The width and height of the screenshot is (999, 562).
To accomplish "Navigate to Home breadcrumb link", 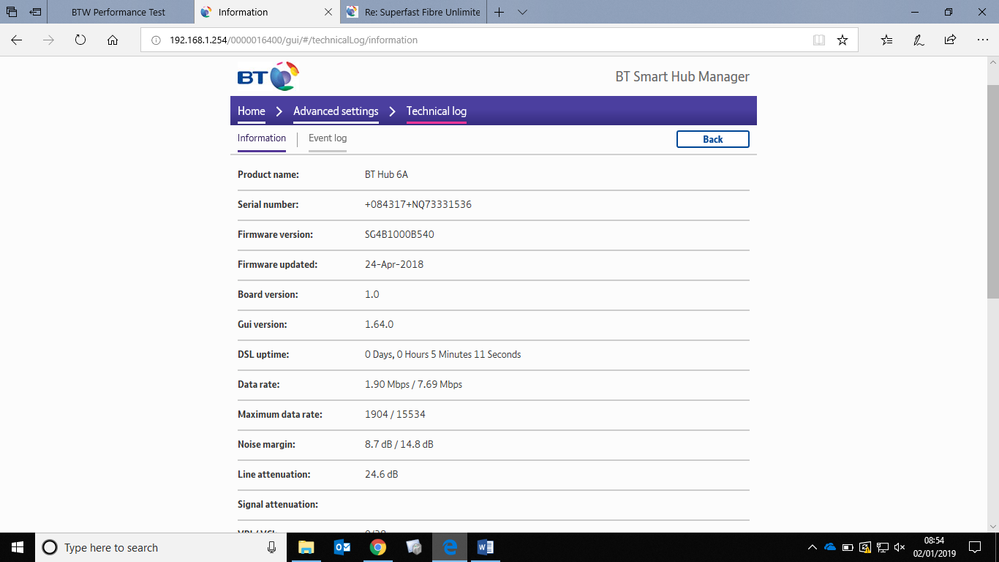I will point(251,111).
